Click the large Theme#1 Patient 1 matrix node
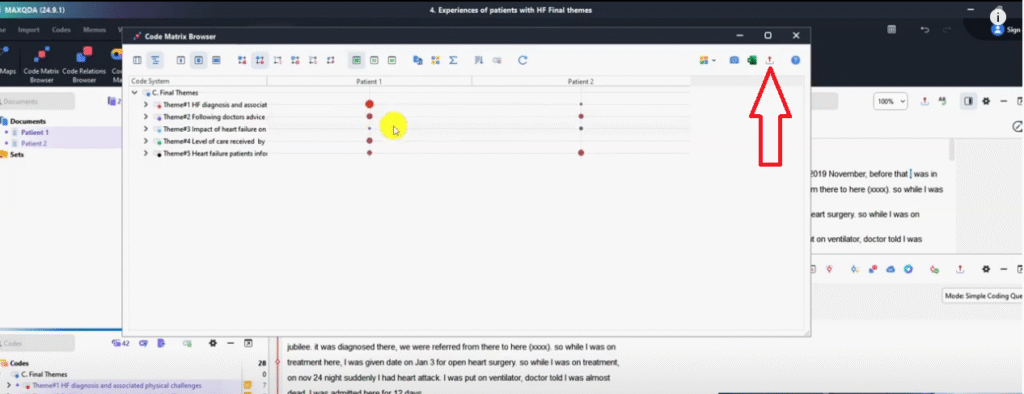The height and width of the screenshot is (394, 1024). 369,104
